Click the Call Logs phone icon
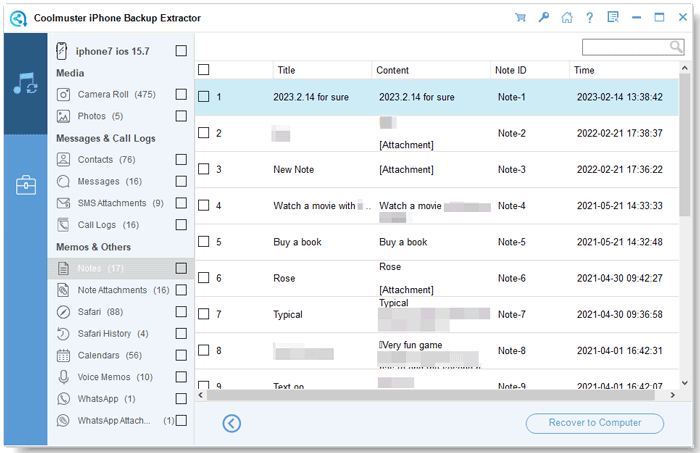Image resolution: width=700 pixels, height=453 pixels. pos(63,224)
